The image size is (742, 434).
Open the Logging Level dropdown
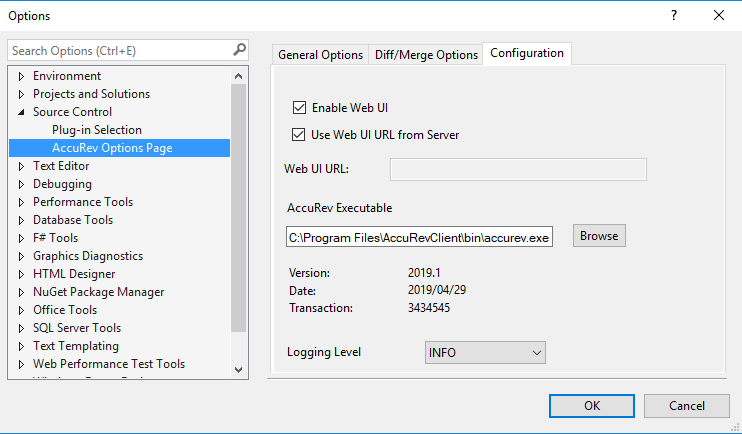(x=485, y=352)
